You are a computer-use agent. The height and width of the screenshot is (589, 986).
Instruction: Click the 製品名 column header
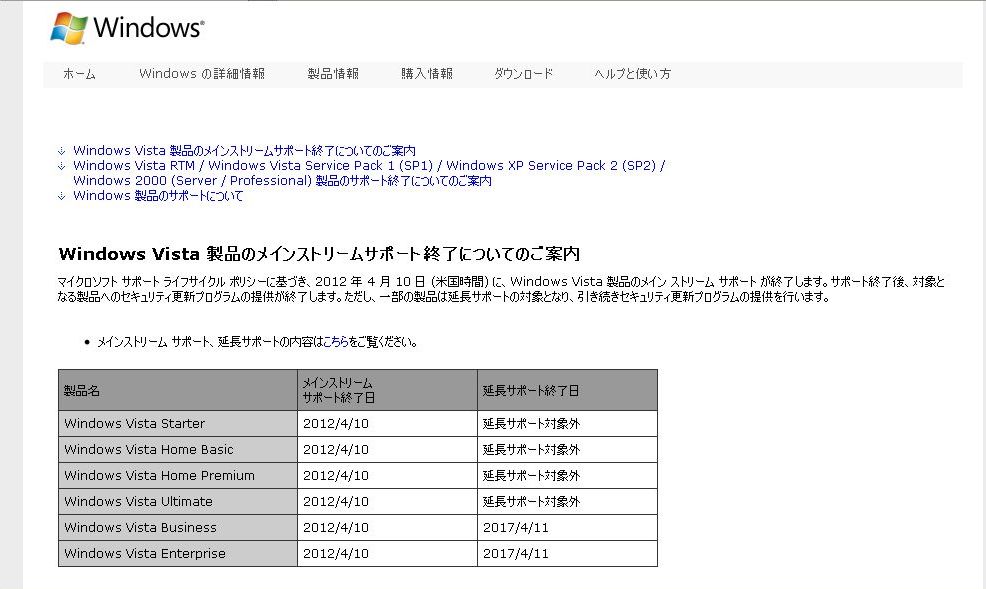click(178, 390)
